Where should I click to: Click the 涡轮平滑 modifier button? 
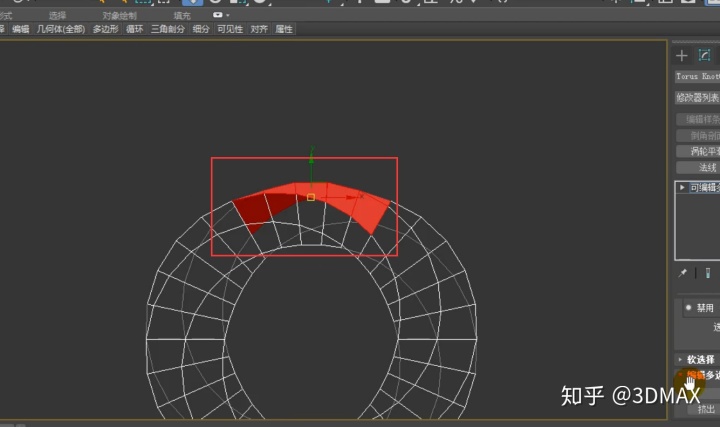[x=698, y=152]
